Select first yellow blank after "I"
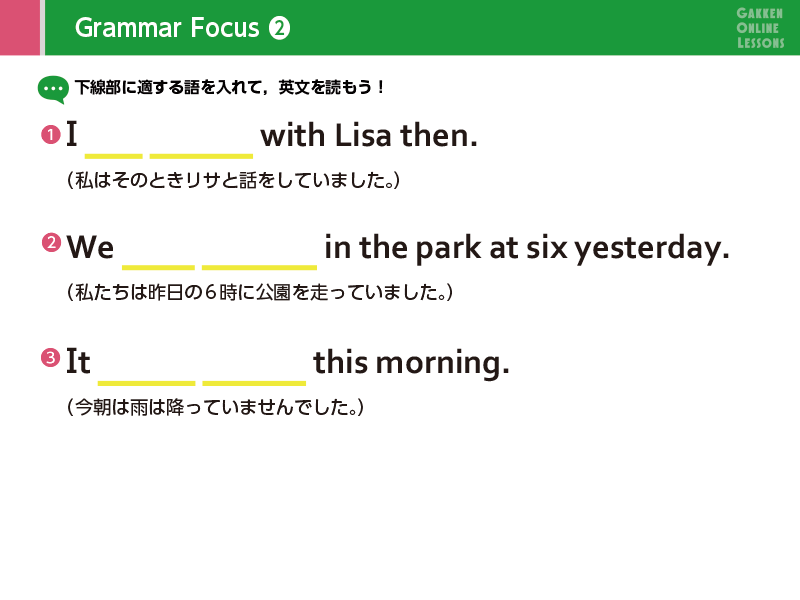The height and width of the screenshot is (600, 800). [x=113, y=156]
